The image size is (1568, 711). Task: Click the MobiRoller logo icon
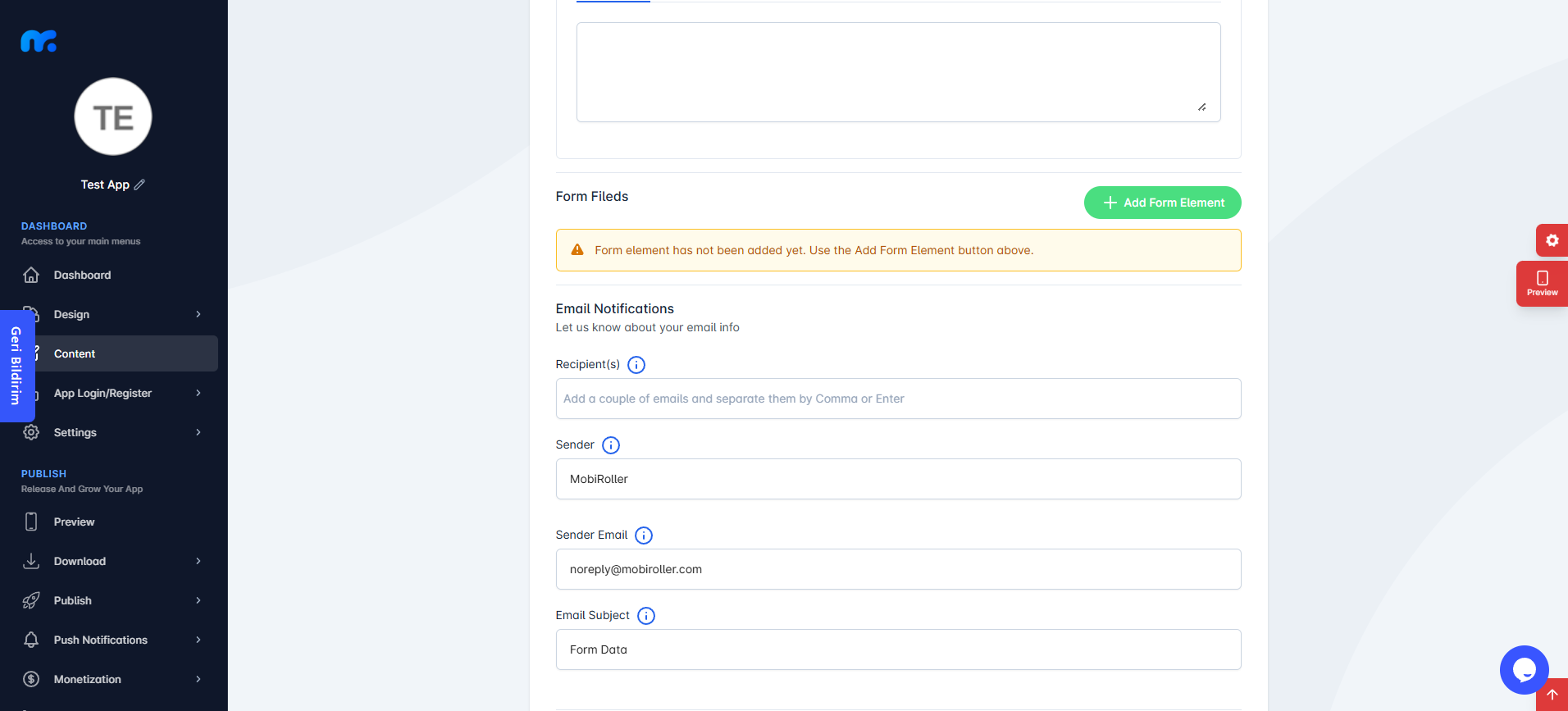(x=39, y=41)
